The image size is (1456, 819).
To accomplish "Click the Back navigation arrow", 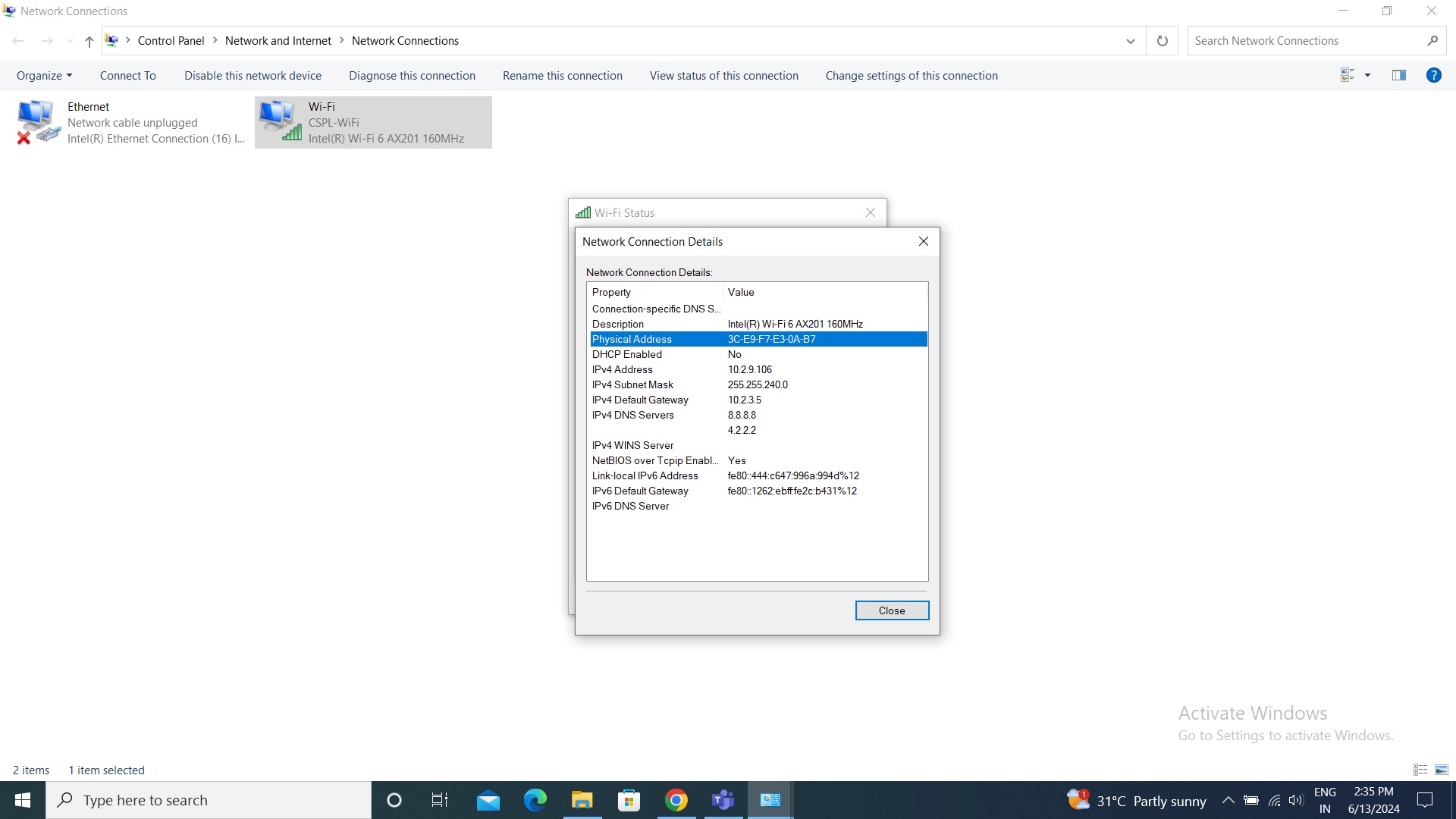I will (x=18, y=41).
